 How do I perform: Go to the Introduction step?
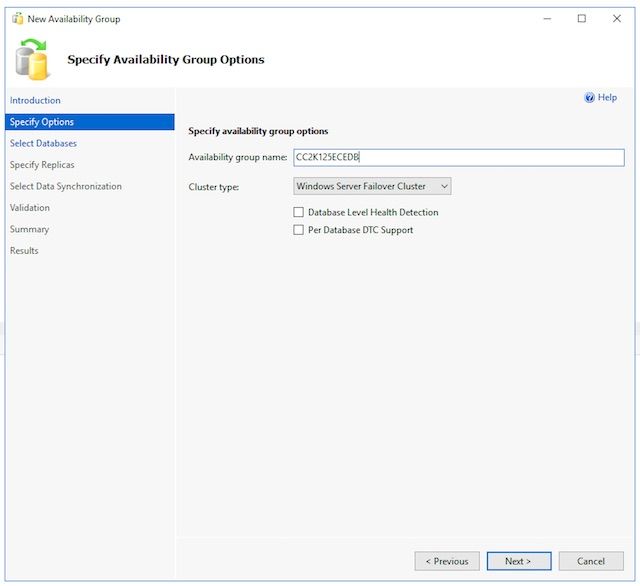(35, 100)
